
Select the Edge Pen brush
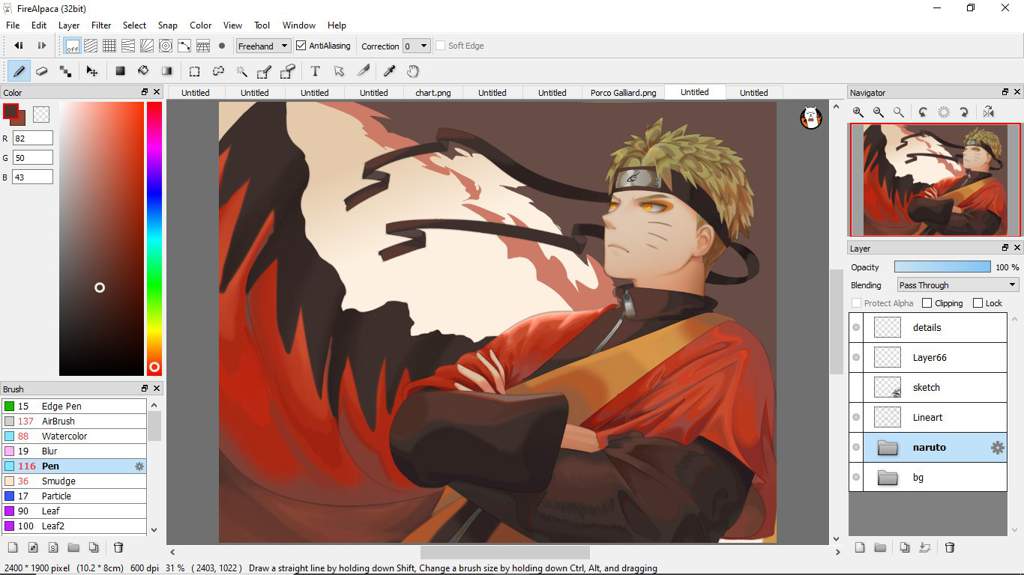point(74,406)
